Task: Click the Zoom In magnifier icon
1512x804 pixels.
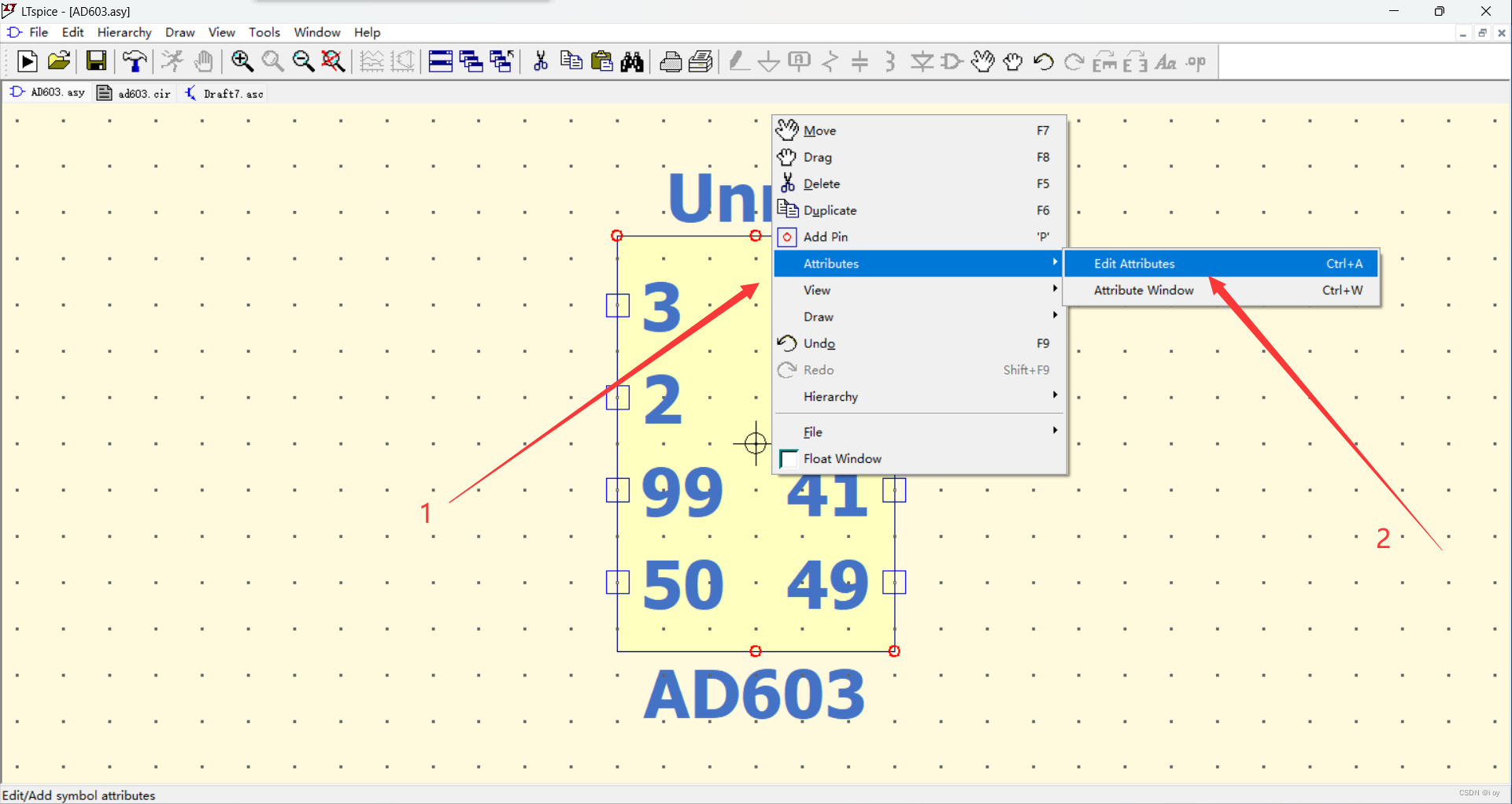Action: coord(242,61)
